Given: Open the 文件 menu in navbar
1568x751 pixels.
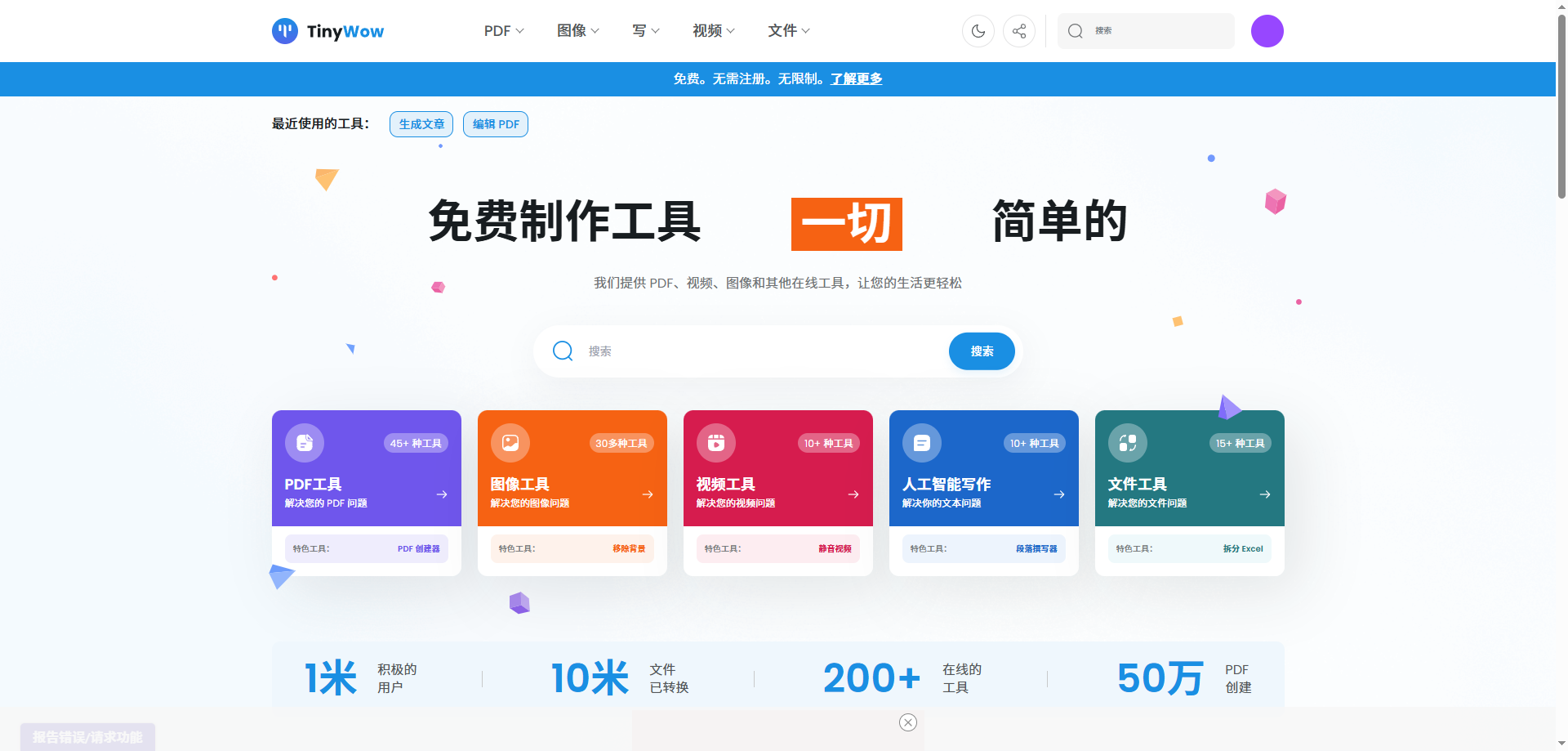Looking at the screenshot, I should coord(788,31).
